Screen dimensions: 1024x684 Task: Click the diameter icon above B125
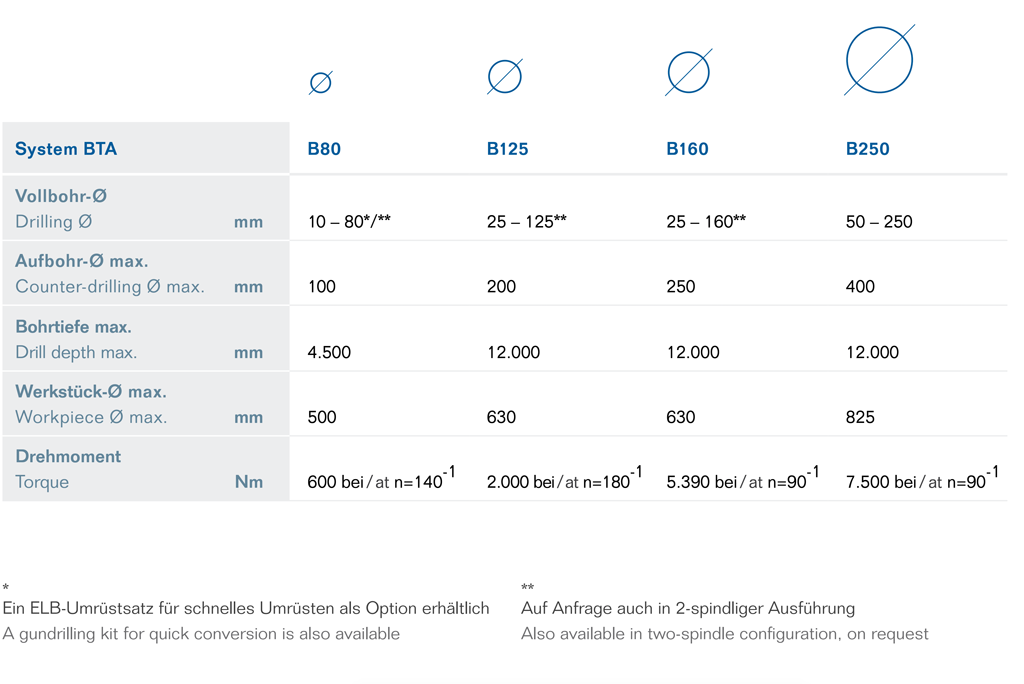click(505, 76)
